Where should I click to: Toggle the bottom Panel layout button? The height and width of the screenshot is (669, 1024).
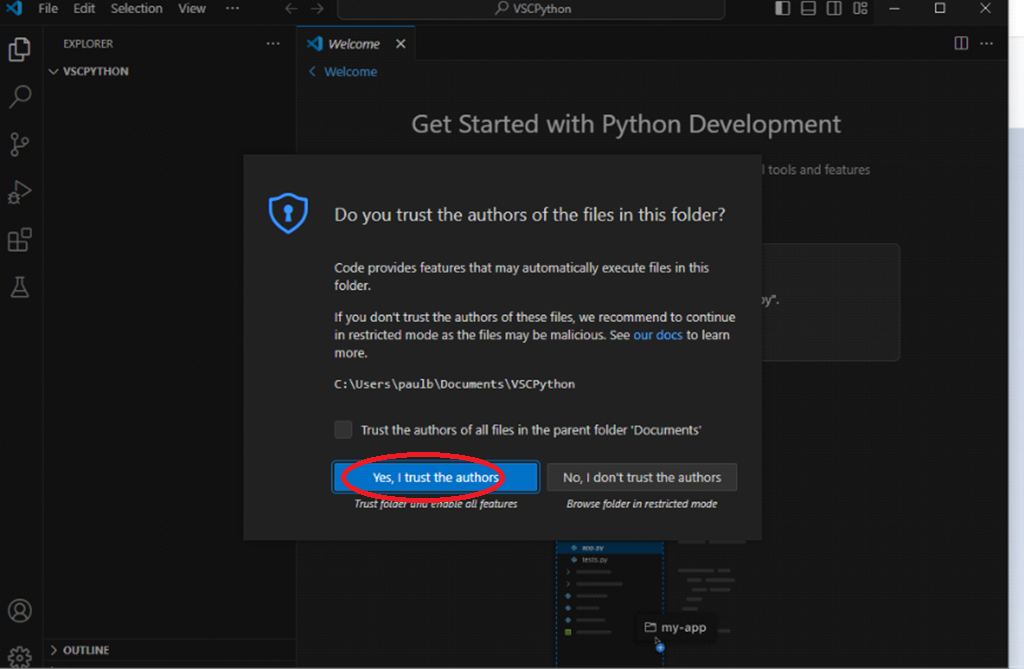808,9
